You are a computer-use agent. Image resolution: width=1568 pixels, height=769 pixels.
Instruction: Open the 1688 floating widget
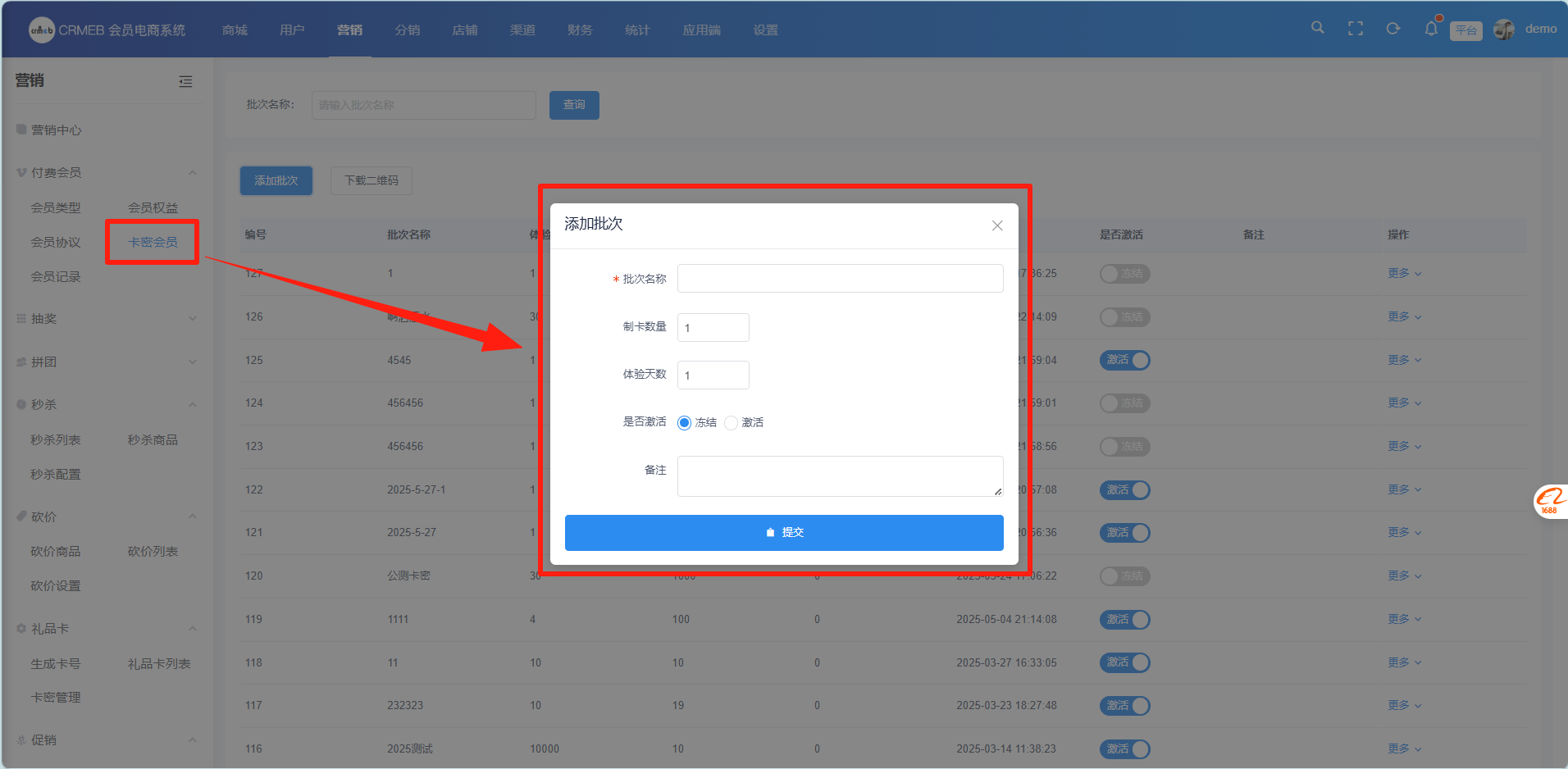(1550, 501)
